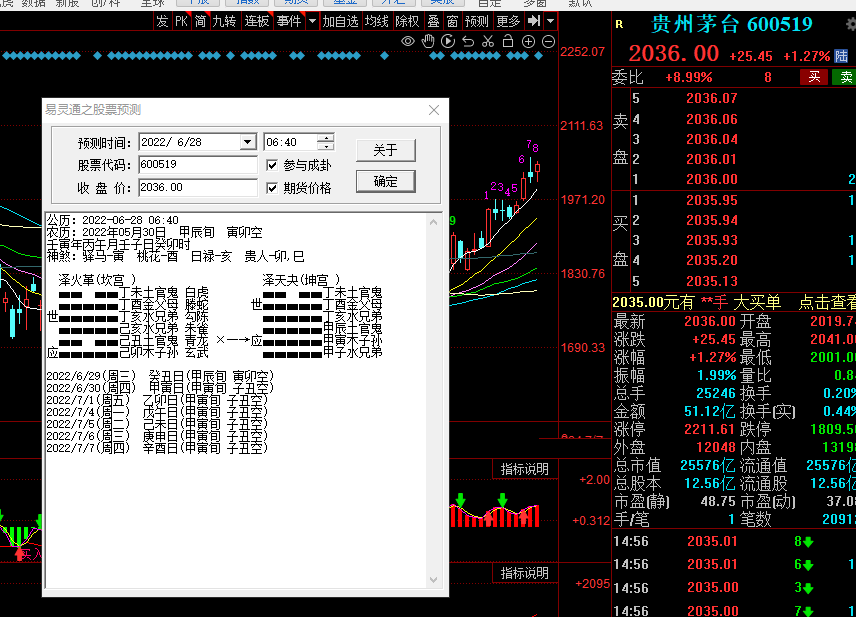
Task: Increase time with the spinner up arrow
Action: pyautogui.click(x=326, y=138)
